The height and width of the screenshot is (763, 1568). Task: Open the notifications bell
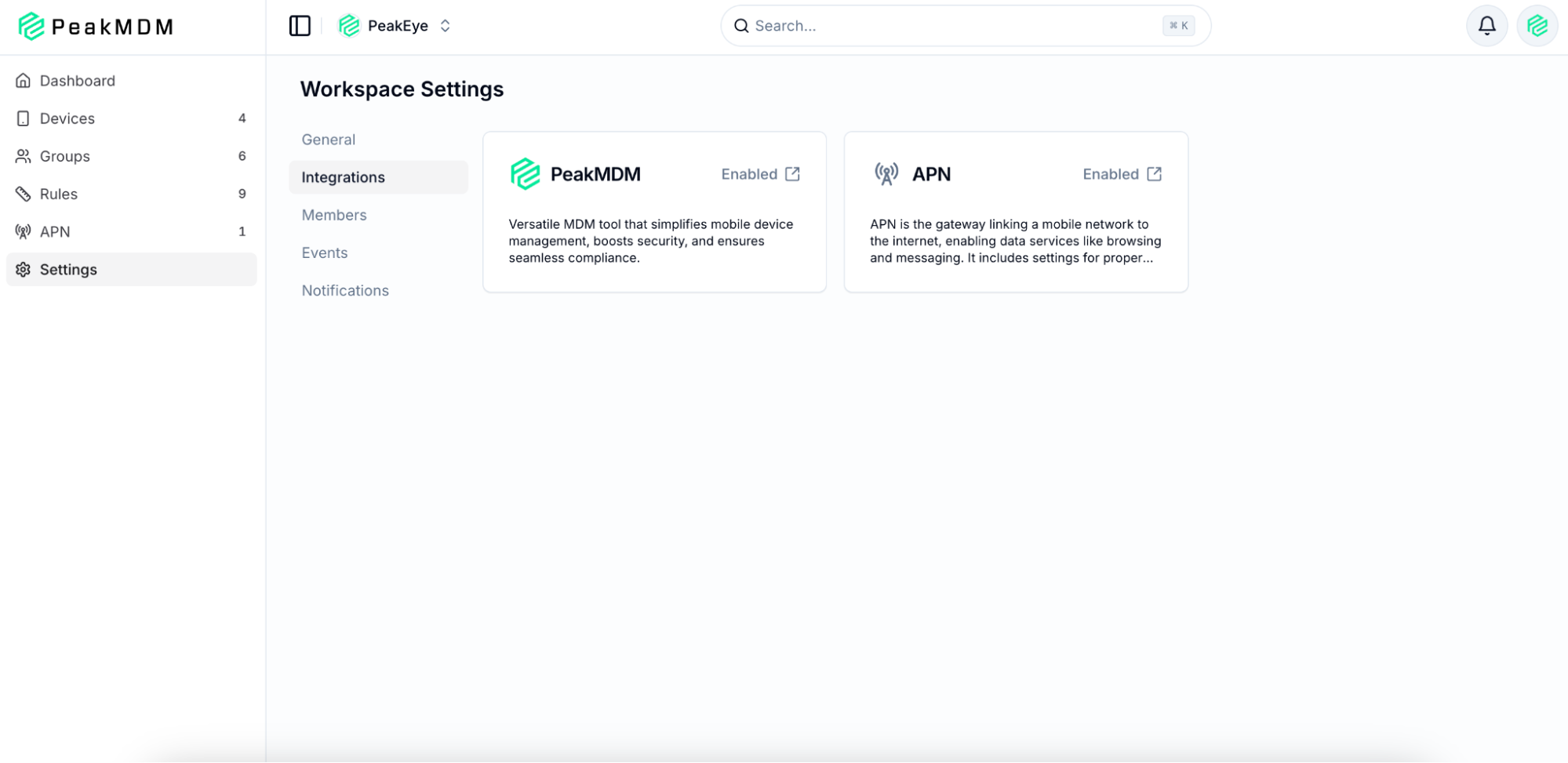[1486, 26]
